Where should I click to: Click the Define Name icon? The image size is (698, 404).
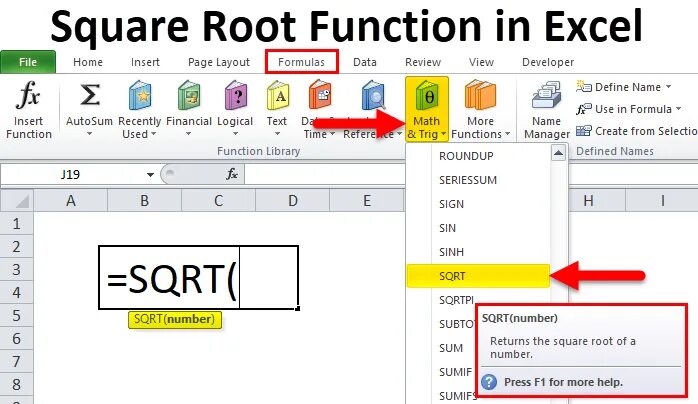click(584, 86)
